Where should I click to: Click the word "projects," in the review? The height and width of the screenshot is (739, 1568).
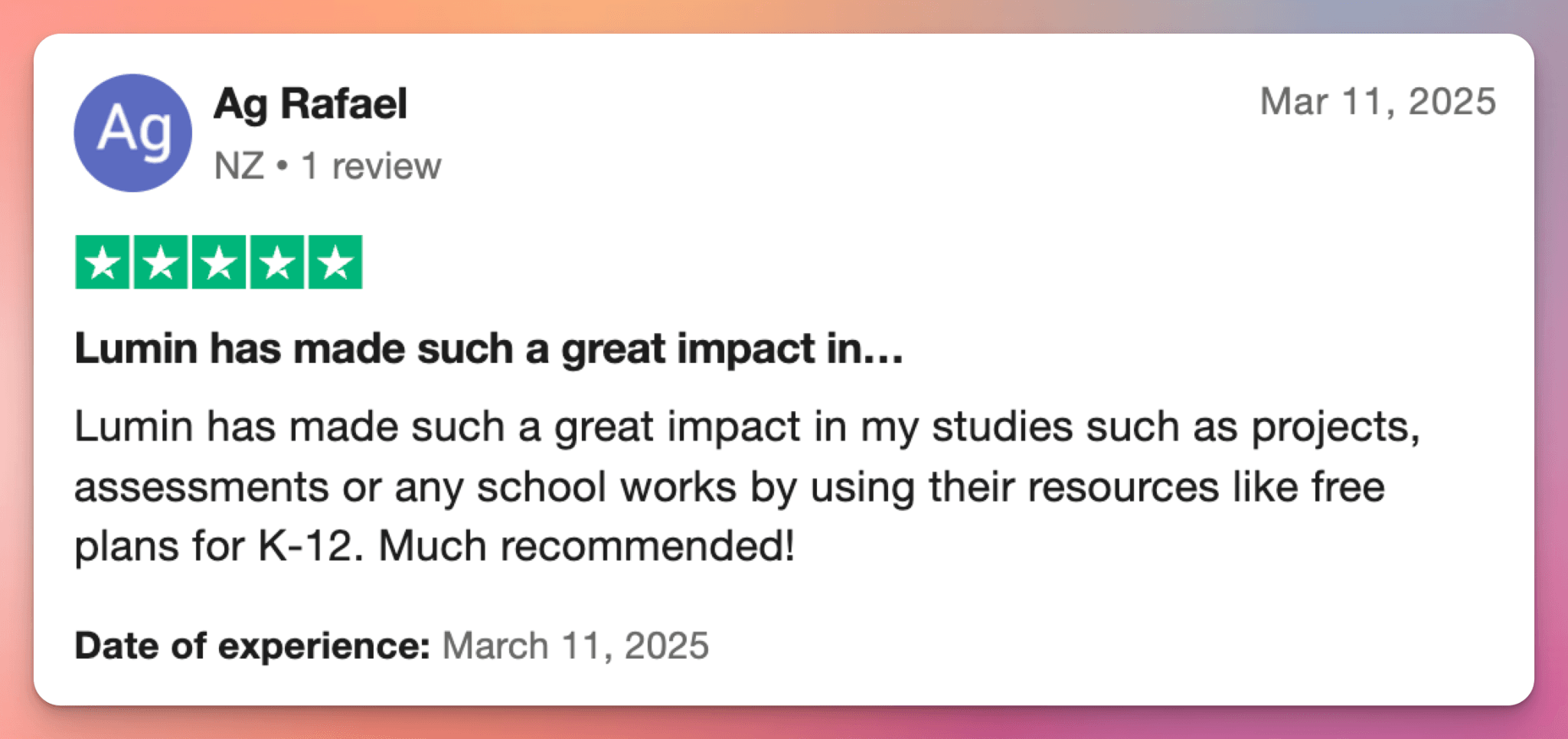1335,426
